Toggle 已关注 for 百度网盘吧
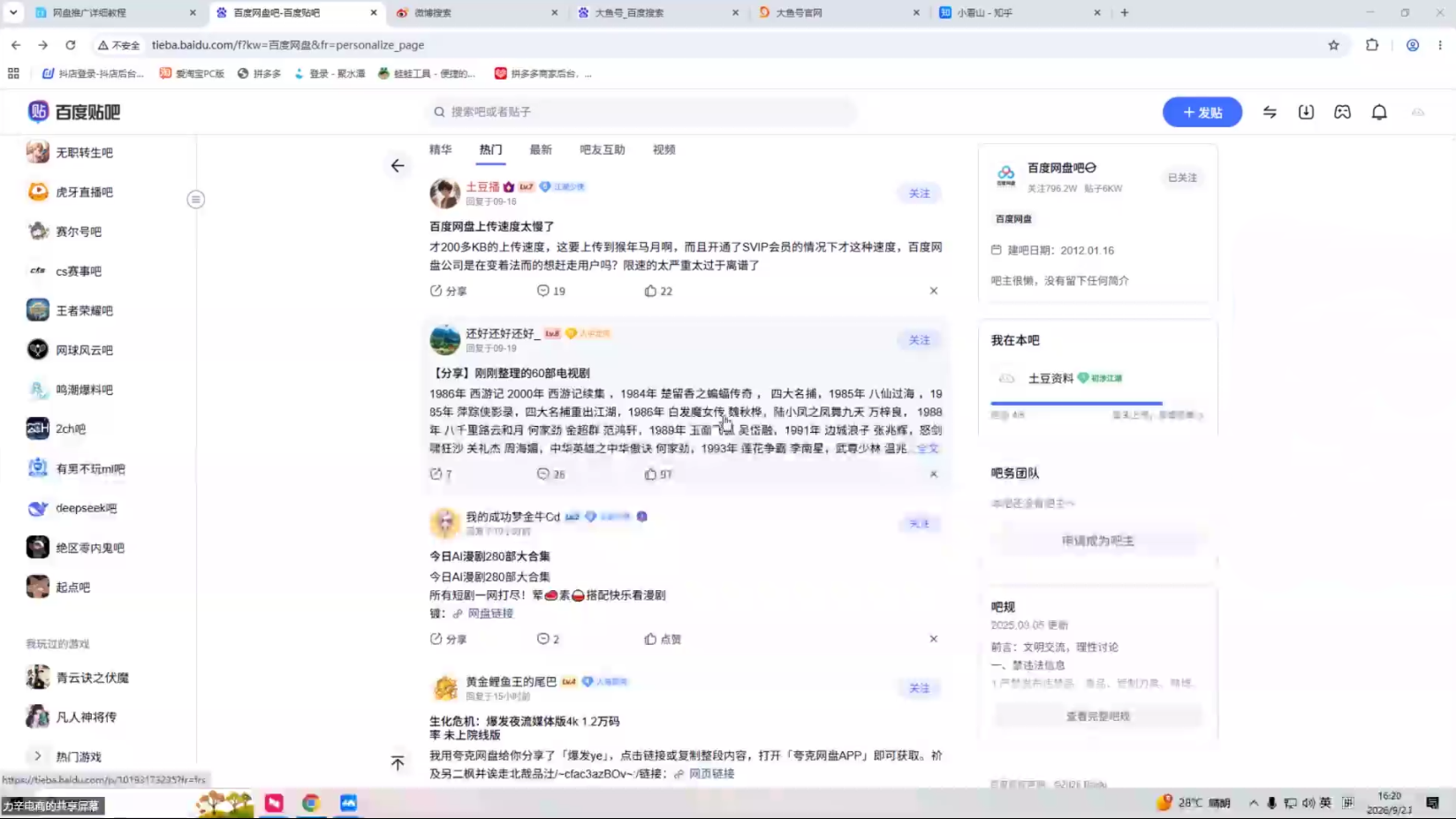Image resolution: width=1456 pixels, height=819 pixels. (x=1182, y=178)
